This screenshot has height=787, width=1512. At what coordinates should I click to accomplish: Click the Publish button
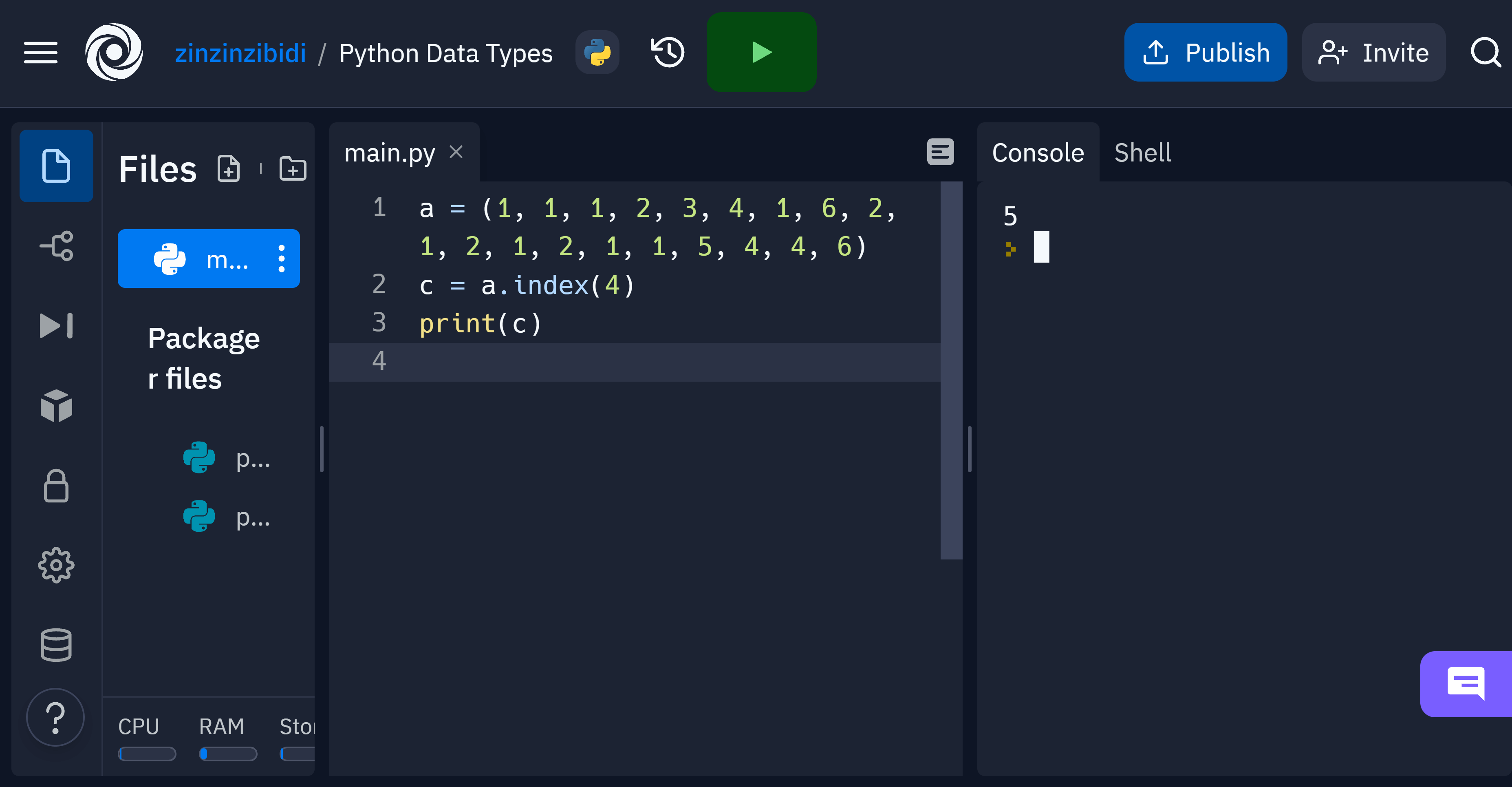[1205, 52]
